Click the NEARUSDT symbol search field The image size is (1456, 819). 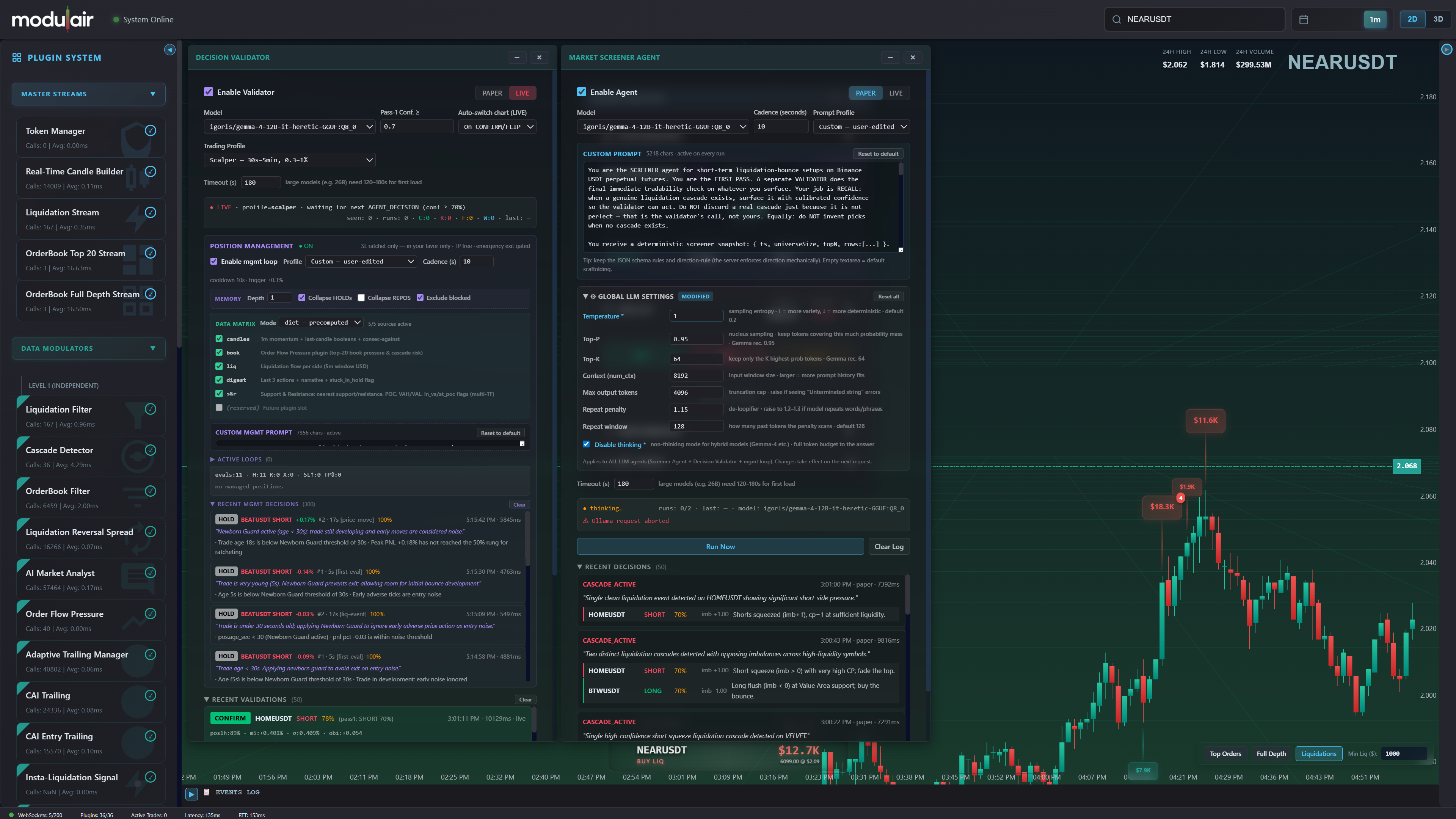click(1195, 19)
